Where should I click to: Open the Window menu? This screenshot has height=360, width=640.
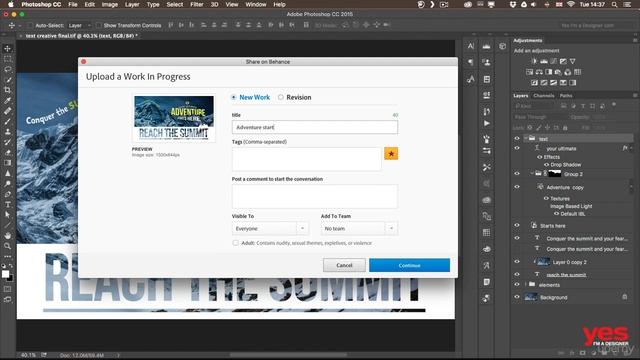point(256,4)
